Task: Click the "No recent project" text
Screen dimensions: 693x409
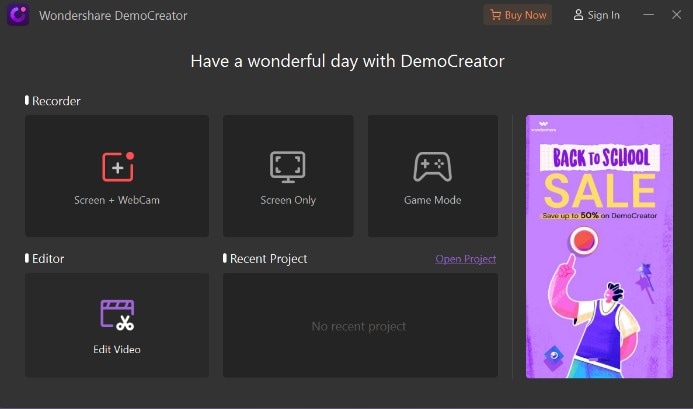Action: [x=359, y=326]
